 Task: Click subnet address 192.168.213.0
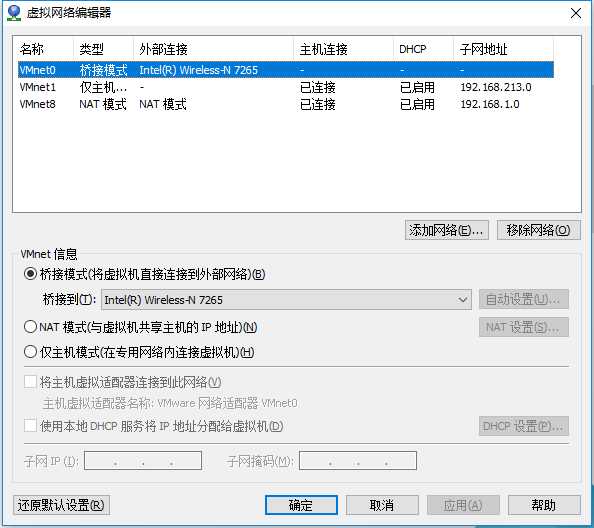496,87
